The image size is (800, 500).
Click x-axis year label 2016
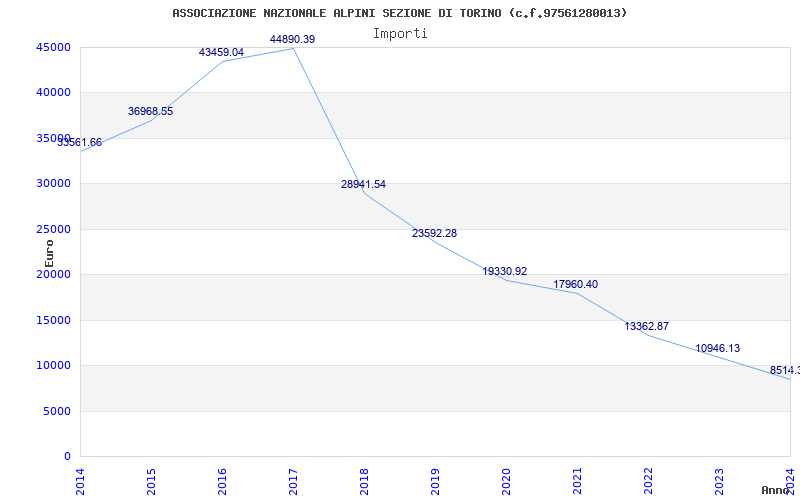(x=222, y=482)
